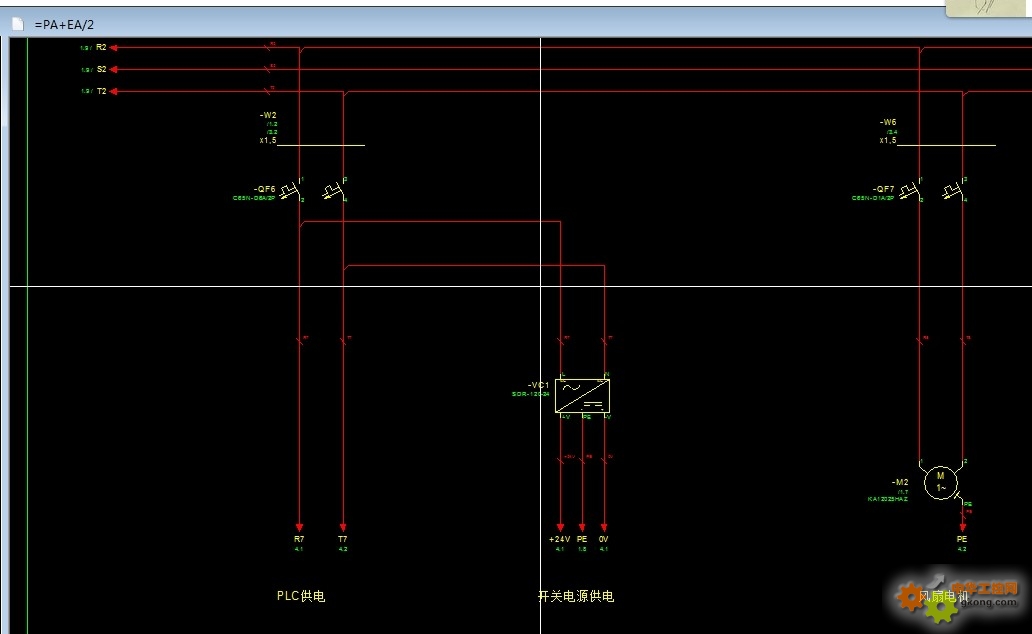Select the +24V output label
This screenshot has width=1032, height=634.
(559, 539)
